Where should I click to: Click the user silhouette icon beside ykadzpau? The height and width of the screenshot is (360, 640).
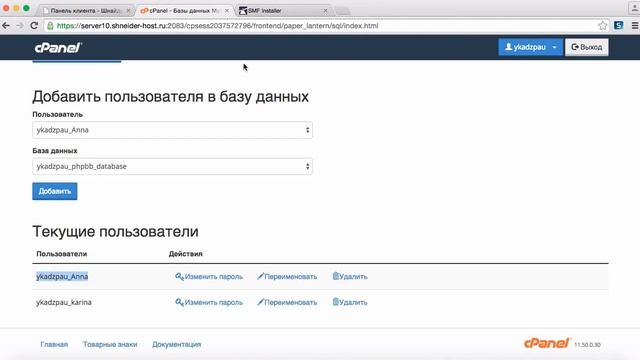[509, 47]
